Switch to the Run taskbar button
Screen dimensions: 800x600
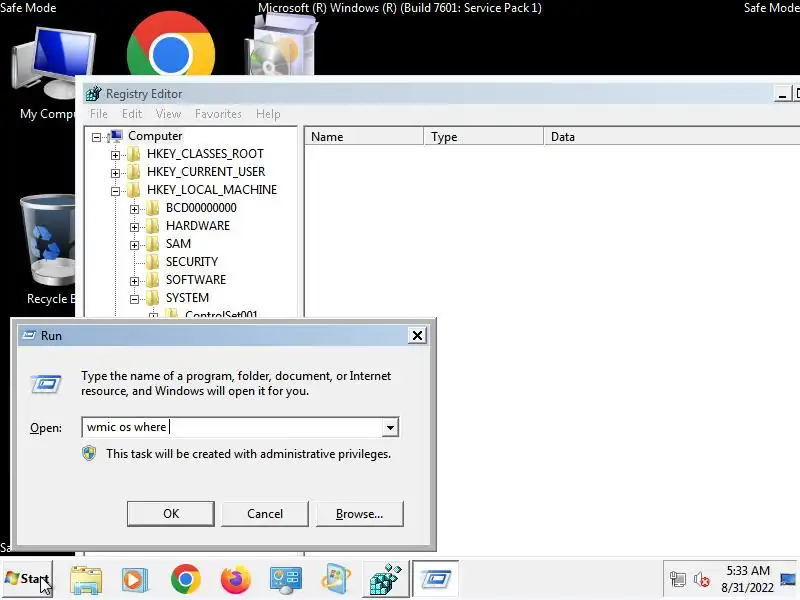(435, 579)
